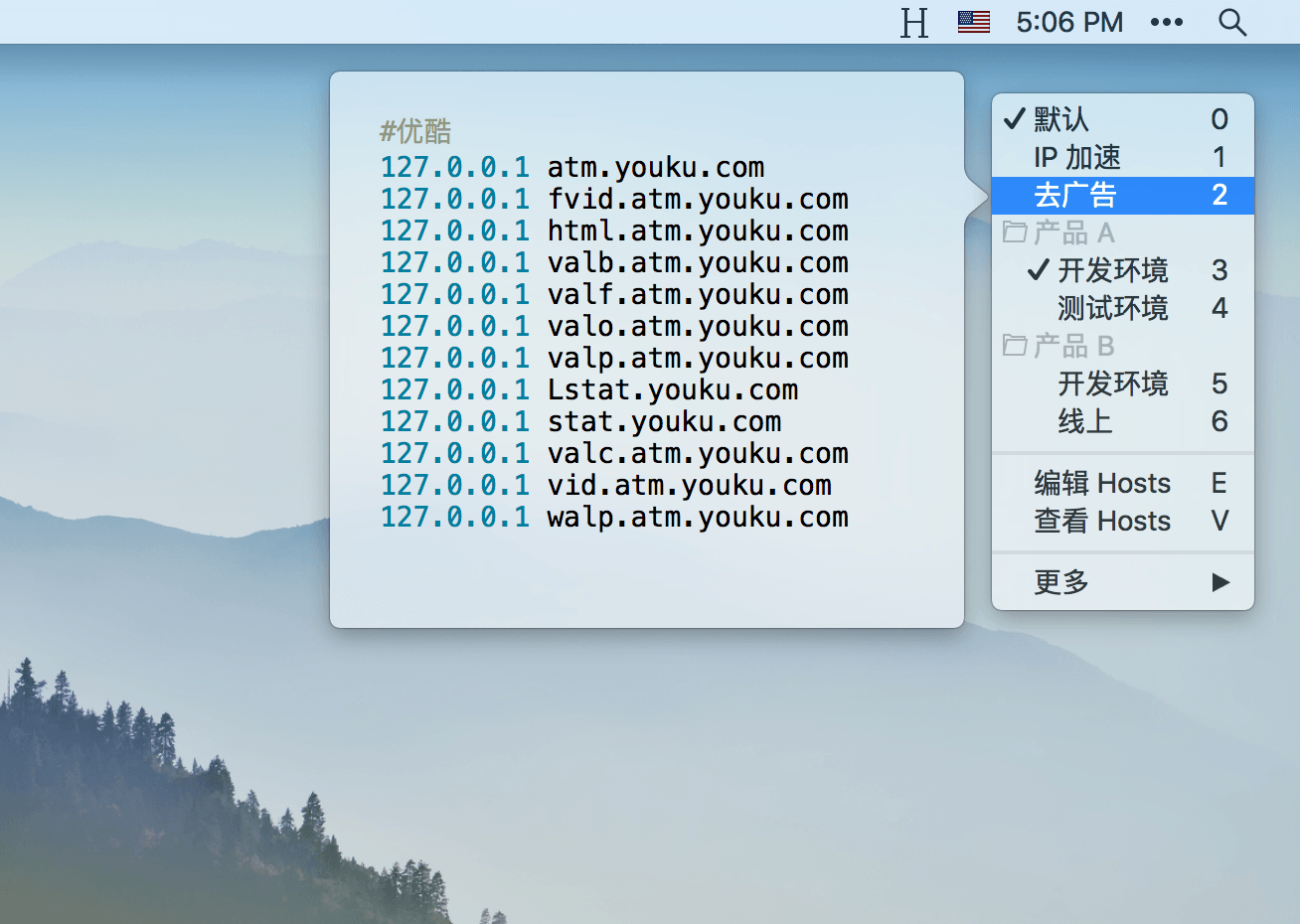Expand the 更多 submenu
The image size is (1300, 924).
[x=1123, y=582]
